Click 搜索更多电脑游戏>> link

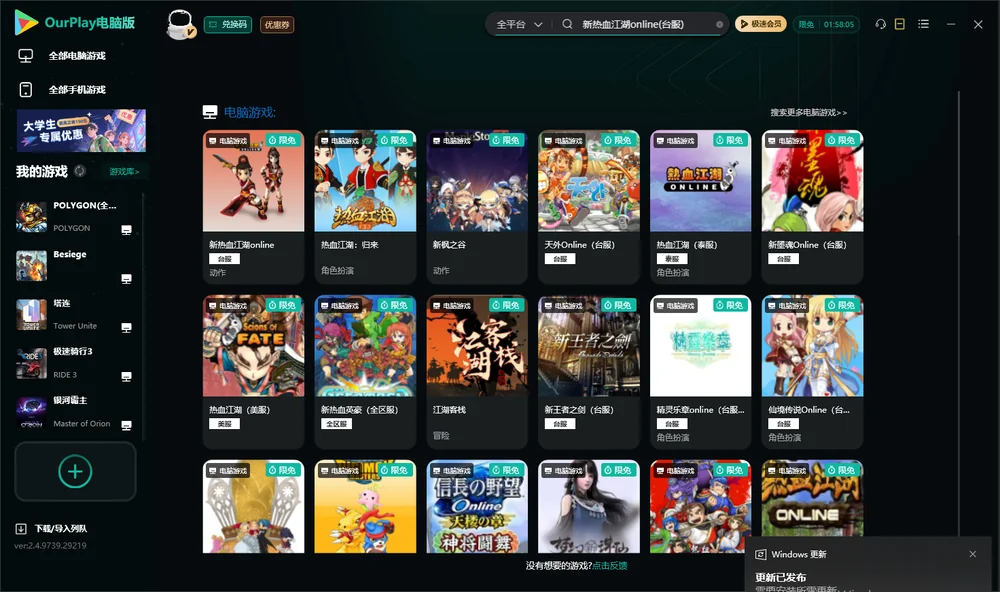click(808, 112)
